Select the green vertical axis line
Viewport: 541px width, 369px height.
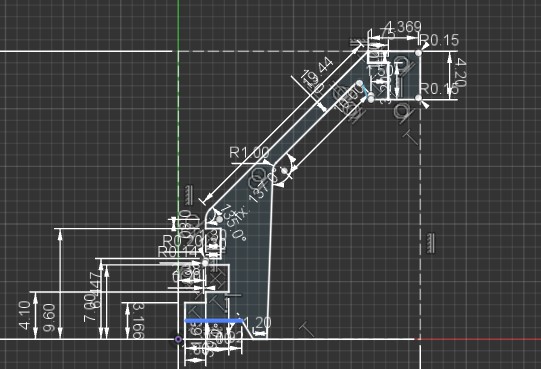[178, 104]
